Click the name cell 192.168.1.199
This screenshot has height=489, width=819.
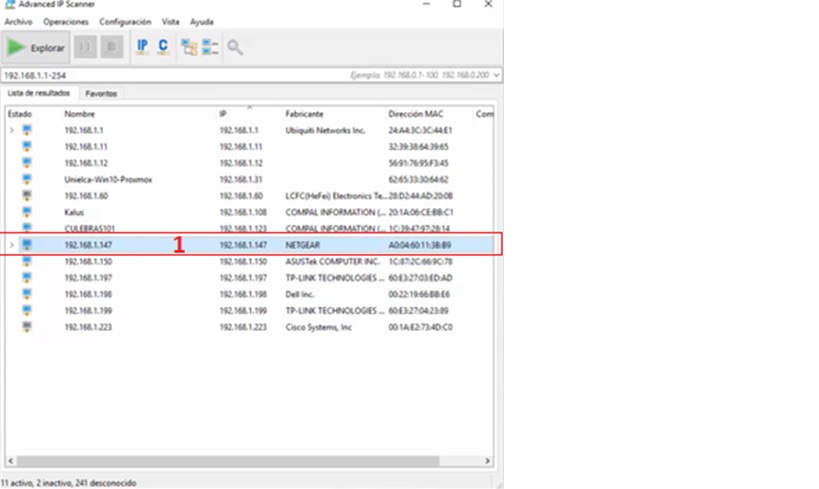[88, 311]
